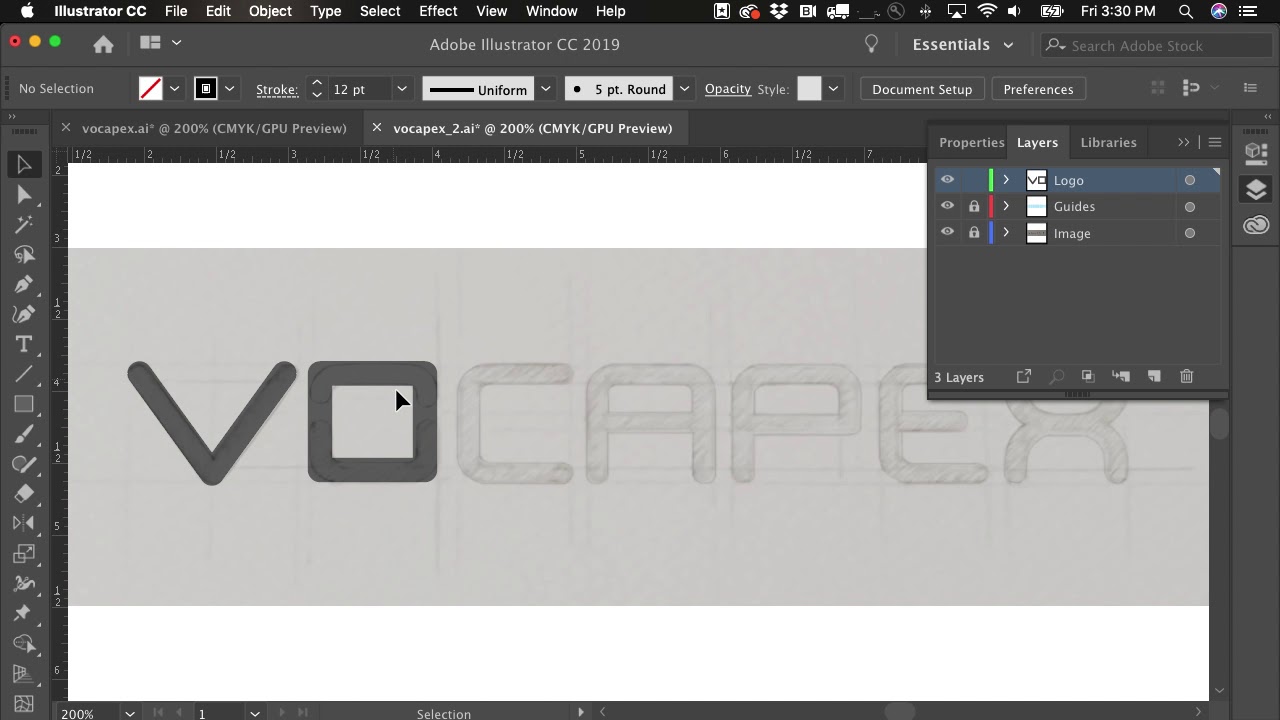Open the Creative Cloud Libraries dock icon

(x=1256, y=225)
